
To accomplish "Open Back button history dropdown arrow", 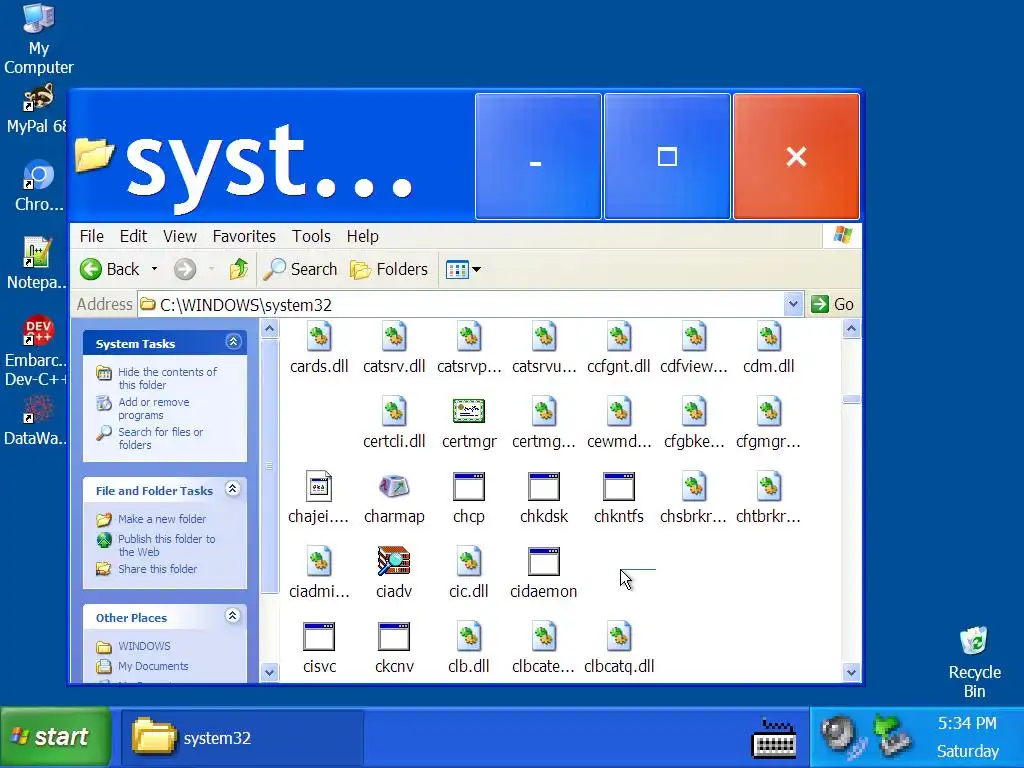I will coord(154,269).
